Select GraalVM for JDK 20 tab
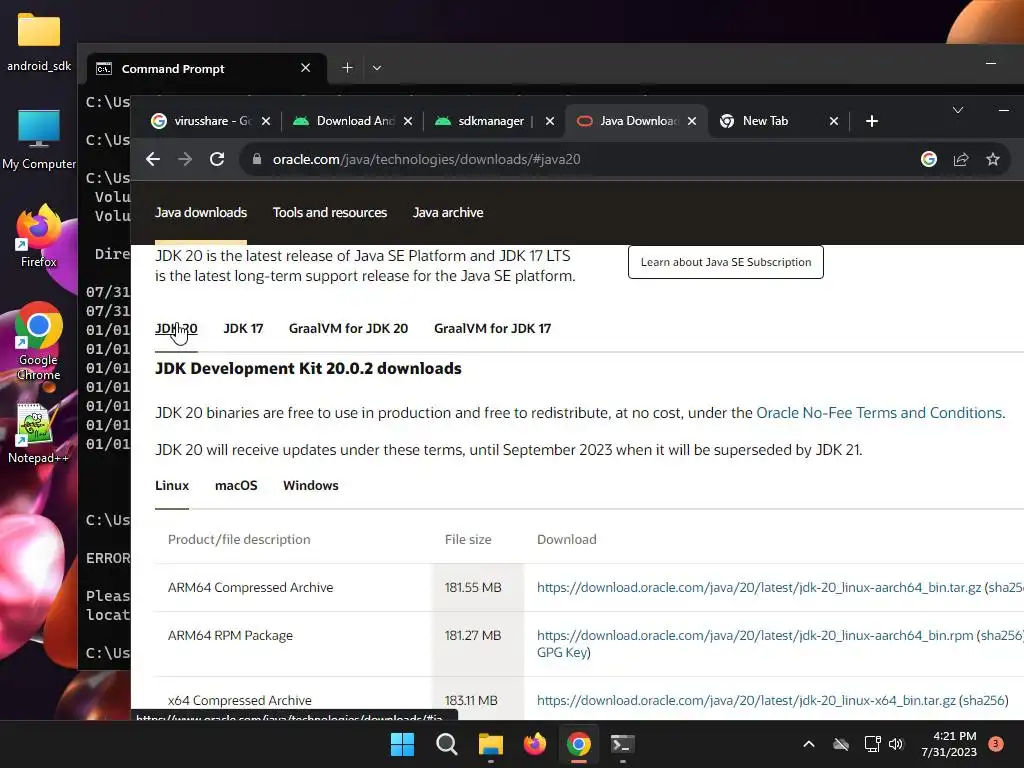The image size is (1024, 768). click(349, 328)
